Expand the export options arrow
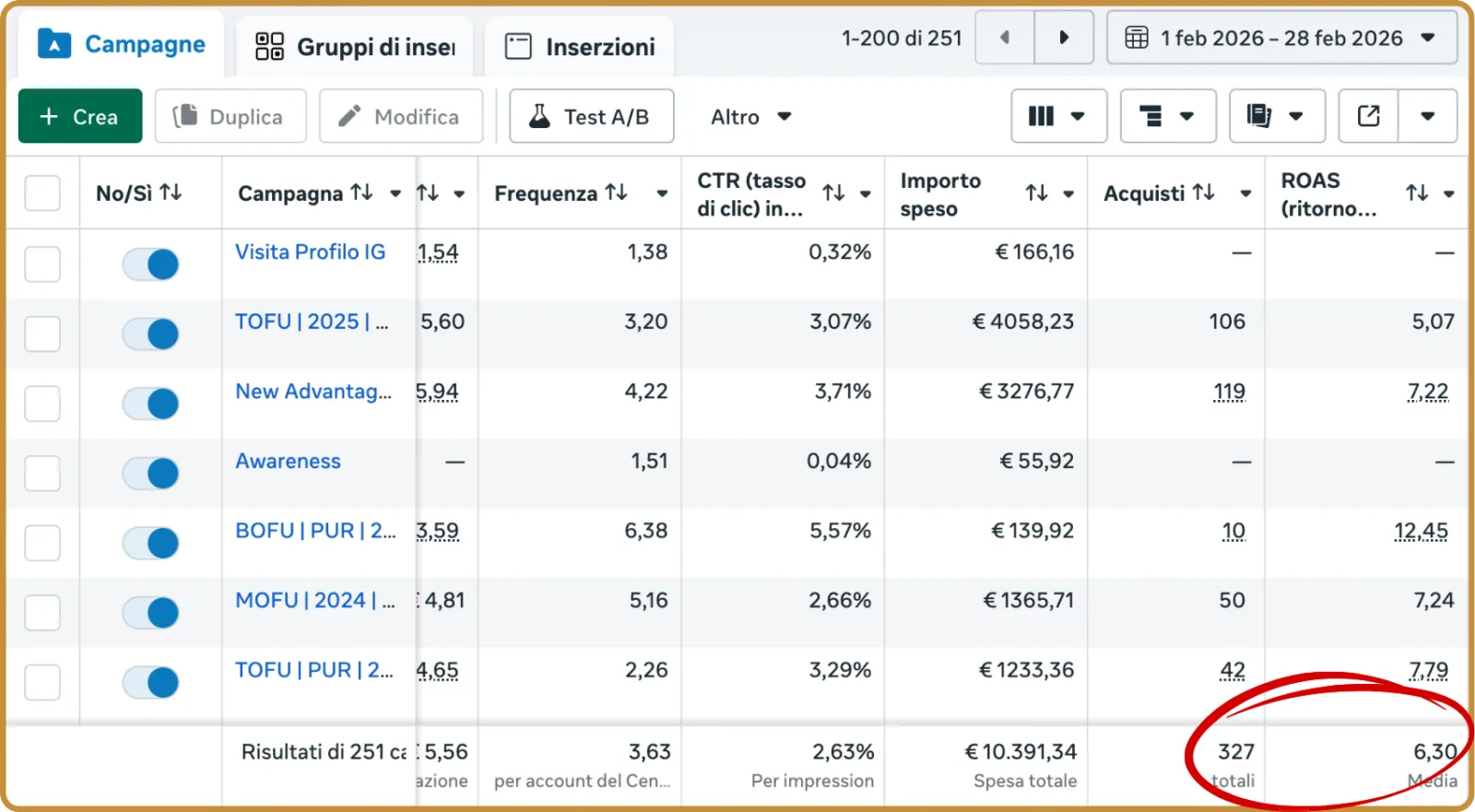This screenshot has width=1475, height=812. pyautogui.click(x=1428, y=116)
